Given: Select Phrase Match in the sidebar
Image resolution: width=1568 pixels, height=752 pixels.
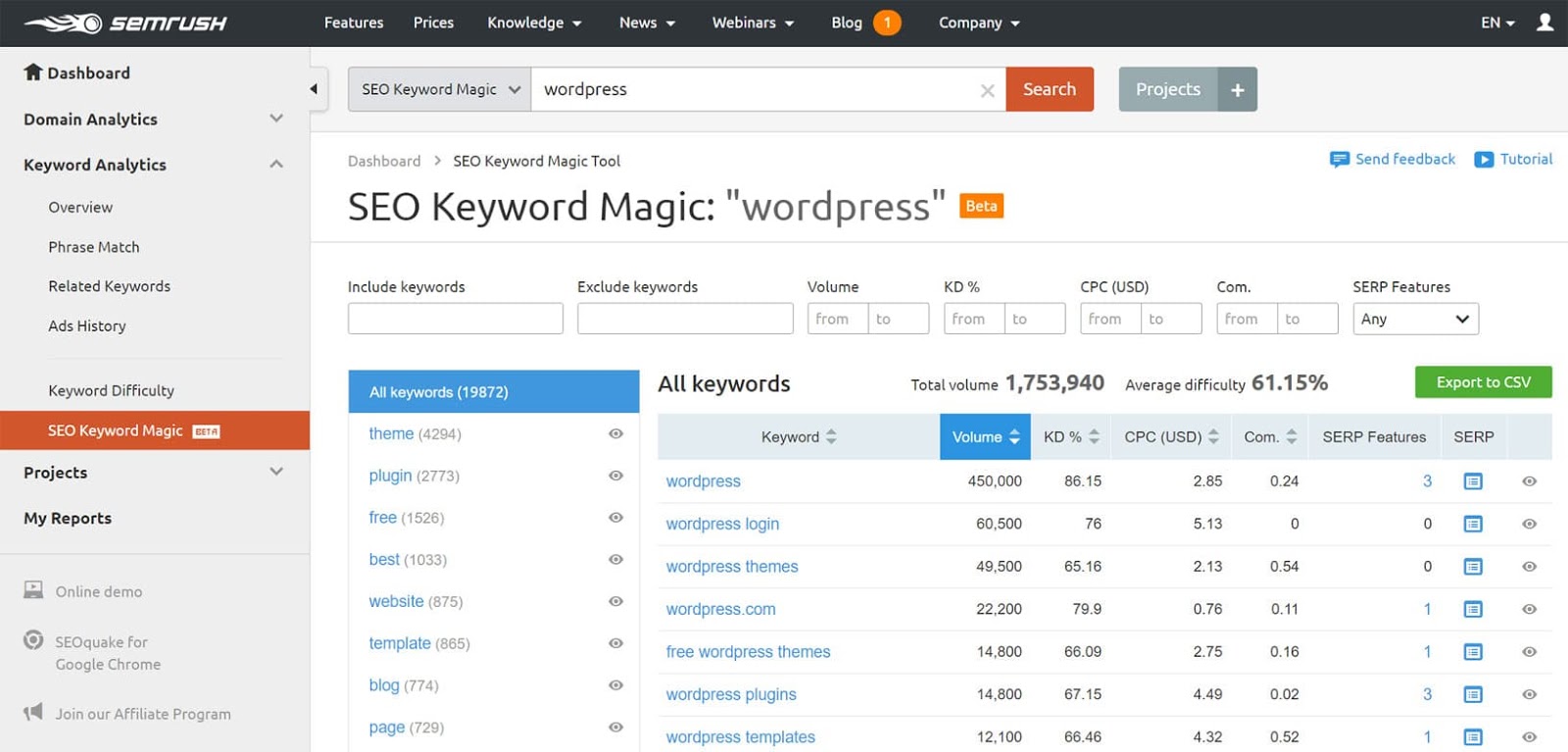Looking at the screenshot, I should tap(94, 247).
